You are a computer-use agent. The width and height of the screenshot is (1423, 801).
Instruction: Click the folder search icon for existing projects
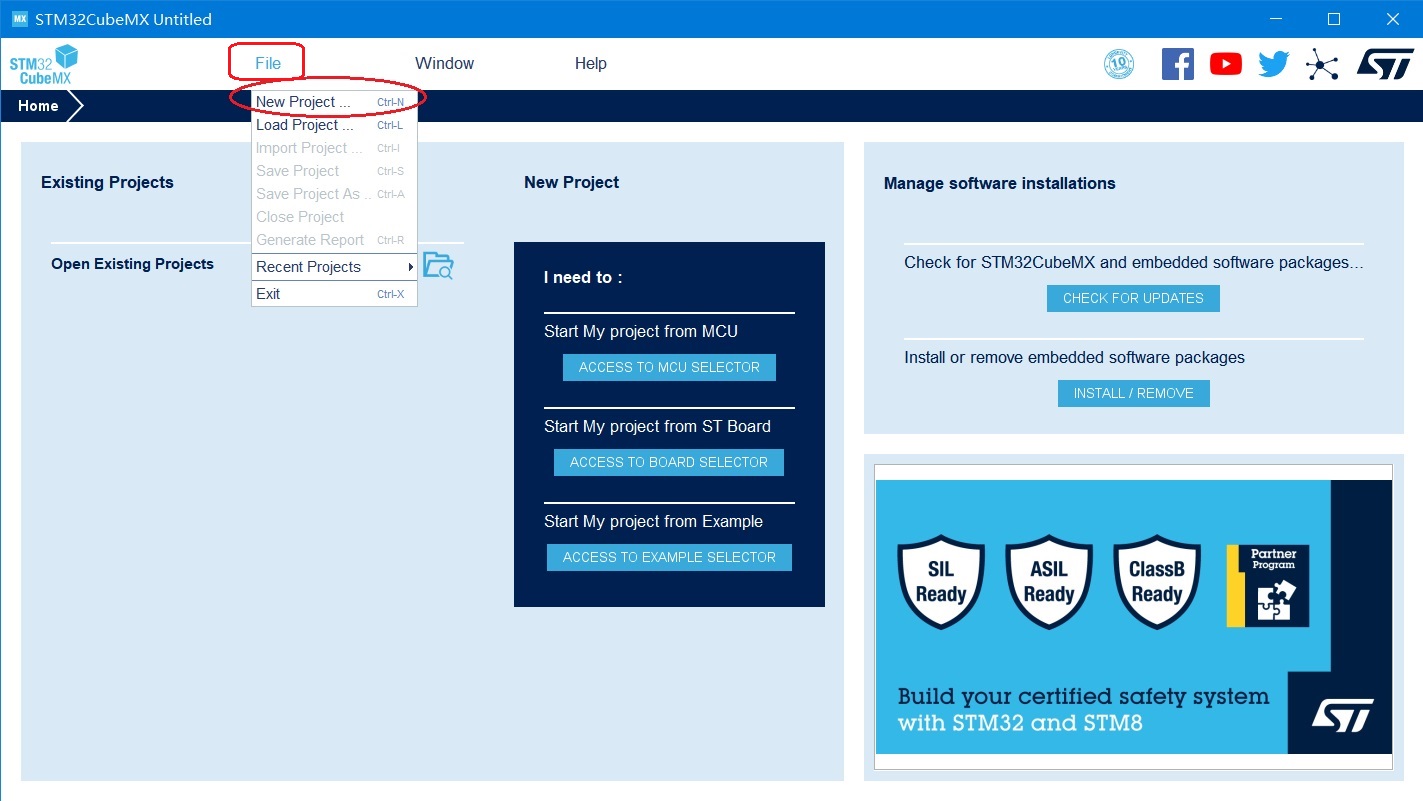tap(438, 265)
